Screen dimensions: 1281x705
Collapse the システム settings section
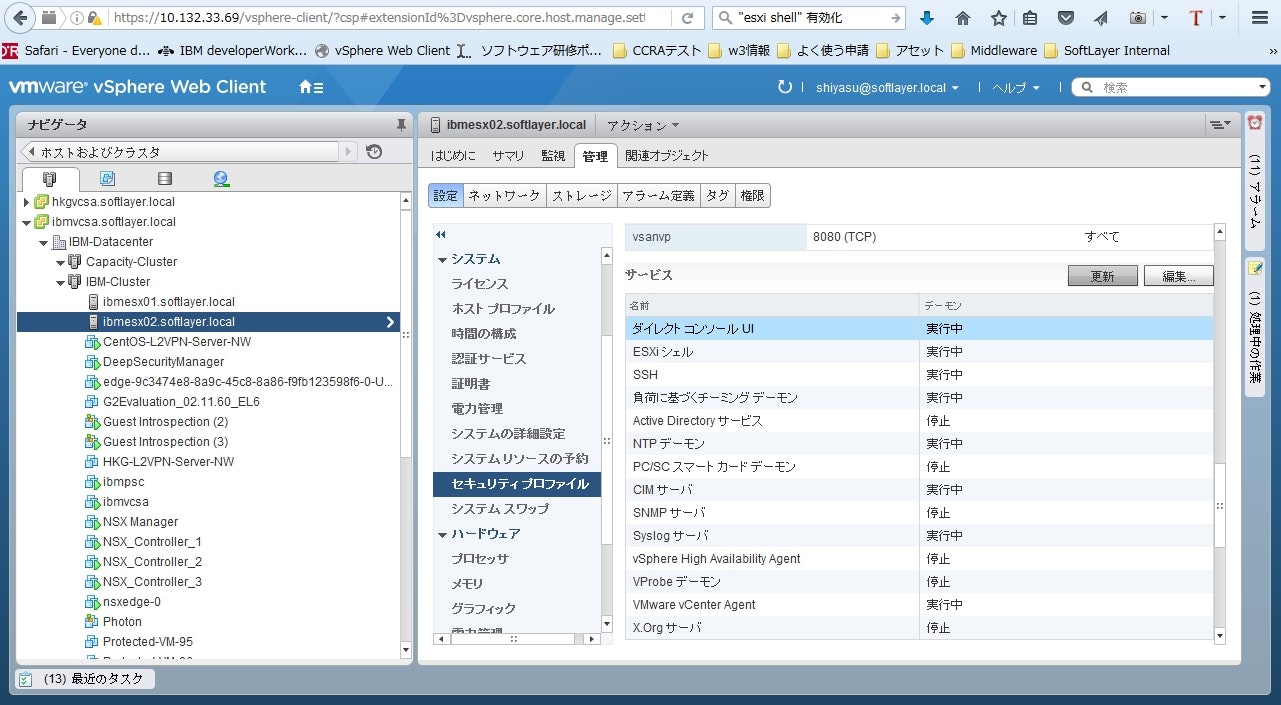[442, 259]
